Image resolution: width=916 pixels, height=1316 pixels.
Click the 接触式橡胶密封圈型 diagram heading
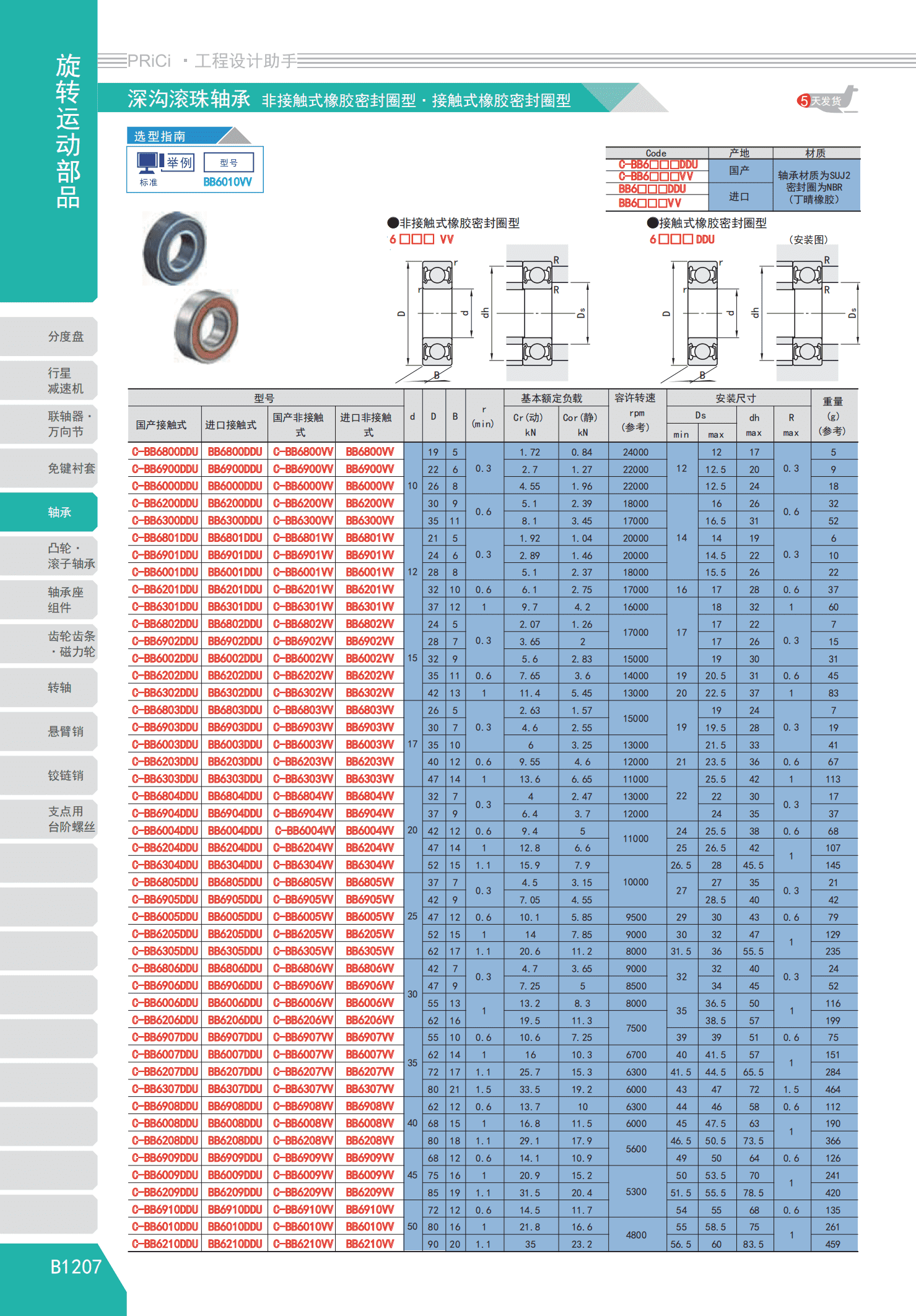point(707,223)
